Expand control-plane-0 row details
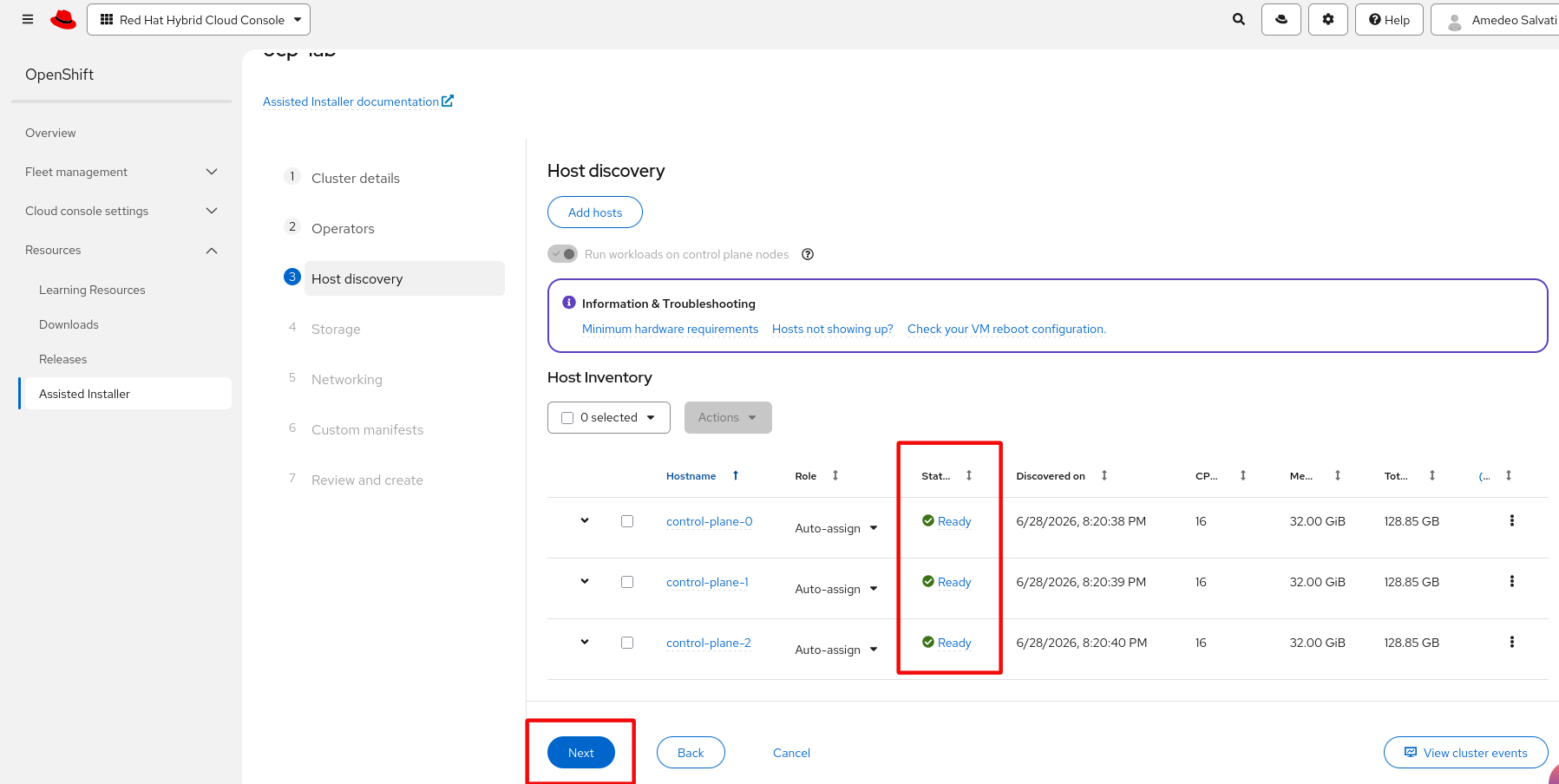The height and width of the screenshot is (784, 1559). coord(585,520)
